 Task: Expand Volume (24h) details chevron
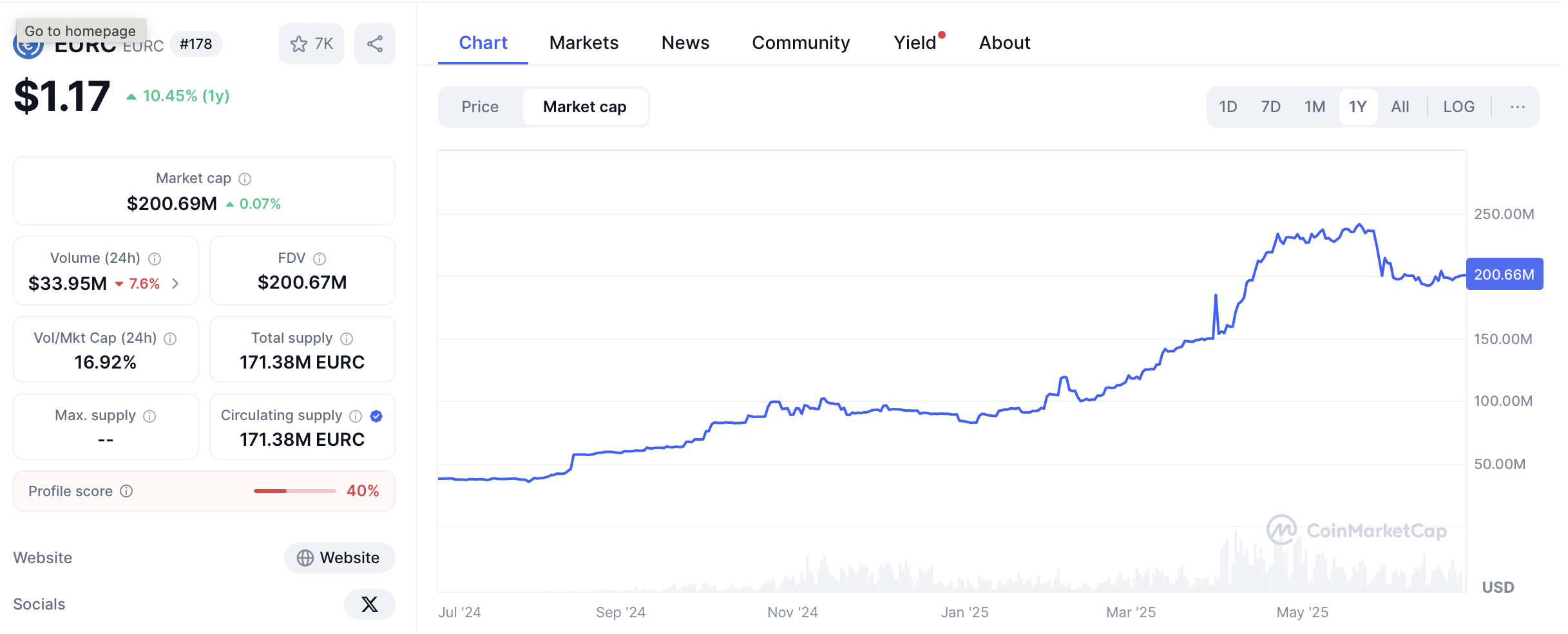pyautogui.click(x=175, y=283)
